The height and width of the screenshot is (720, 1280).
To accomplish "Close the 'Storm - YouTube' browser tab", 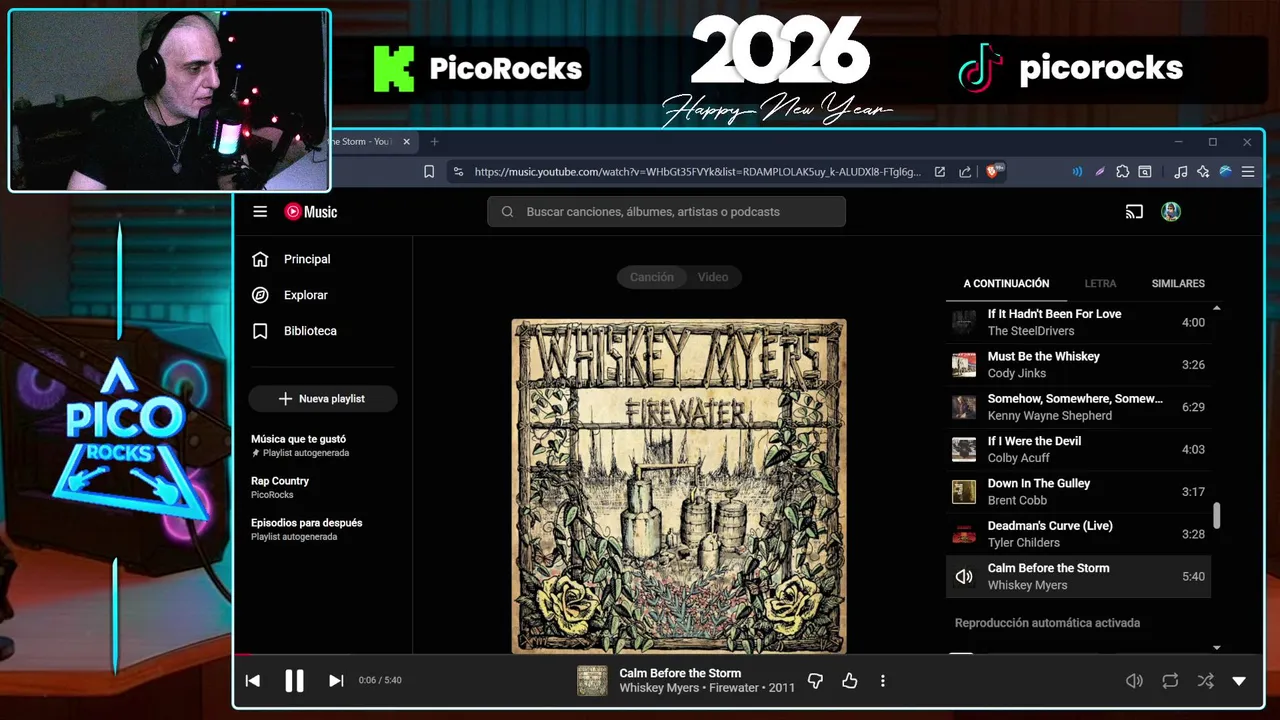I will pos(407,142).
